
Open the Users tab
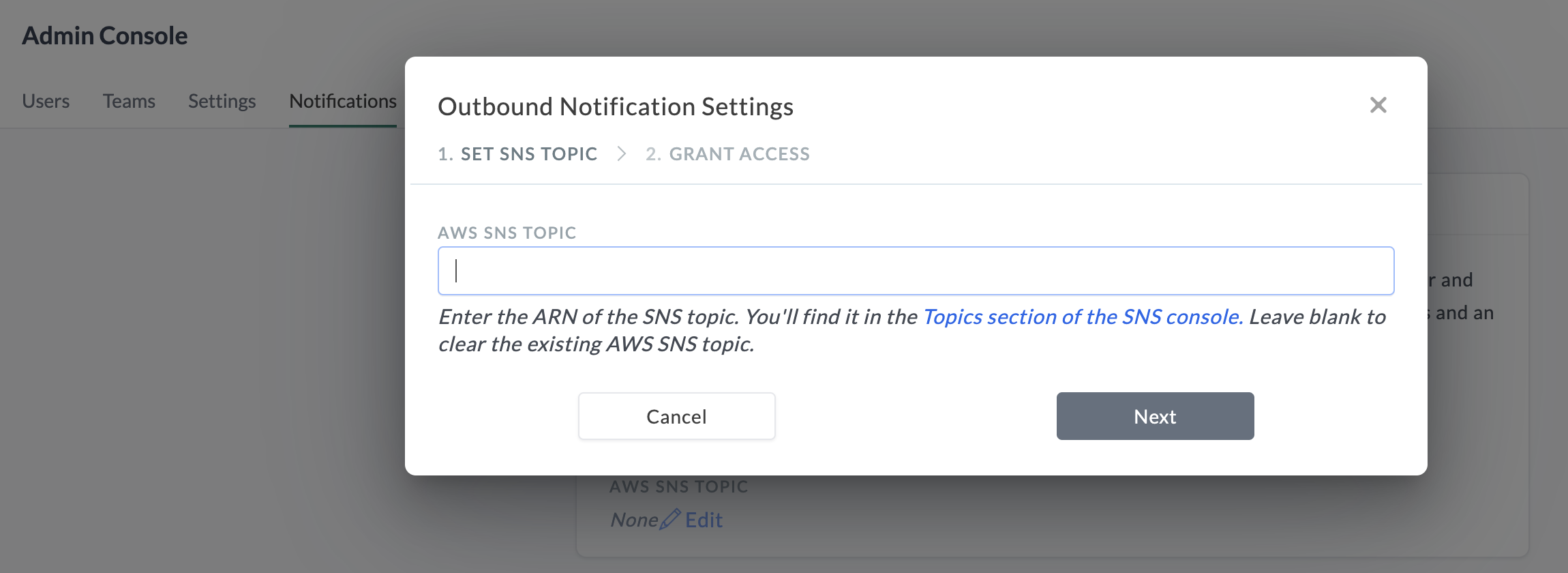click(46, 101)
